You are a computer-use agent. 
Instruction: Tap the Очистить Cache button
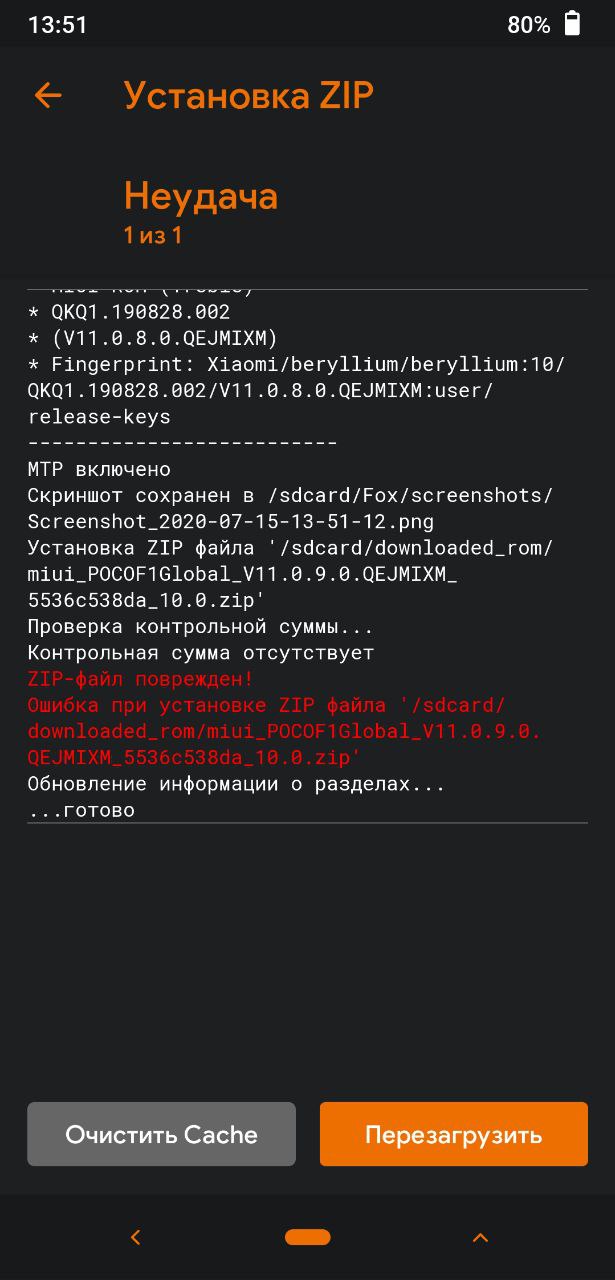pyautogui.click(x=161, y=1134)
